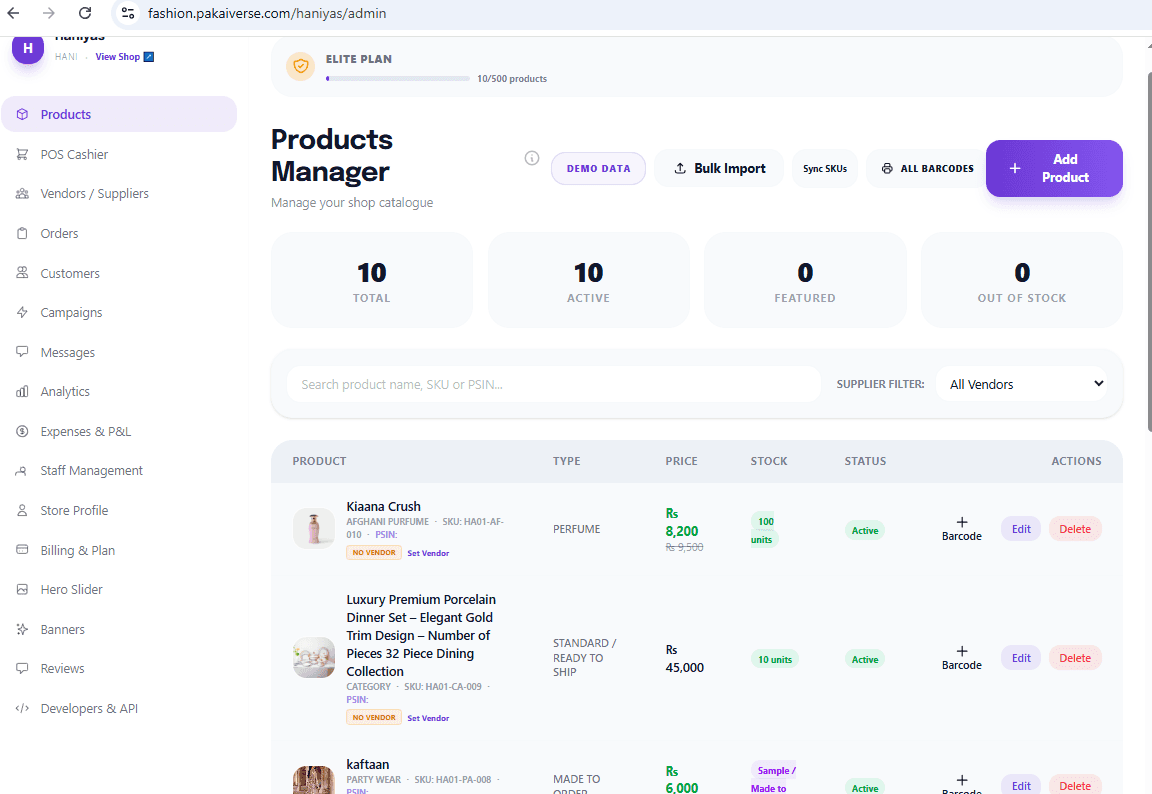This screenshot has width=1152, height=794.
Task: Click the Add Product button
Action: click(x=1054, y=168)
